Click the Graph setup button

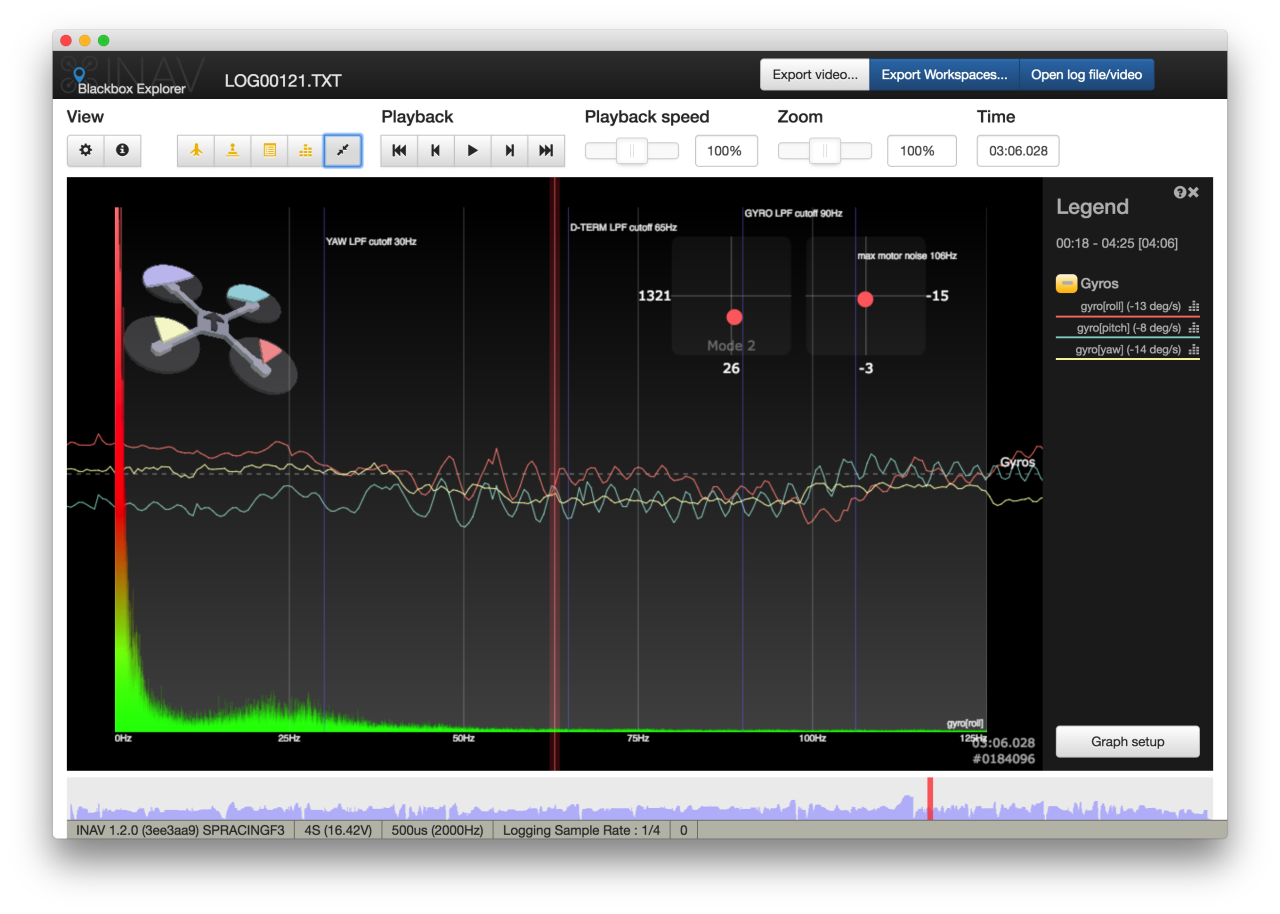click(1127, 742)
